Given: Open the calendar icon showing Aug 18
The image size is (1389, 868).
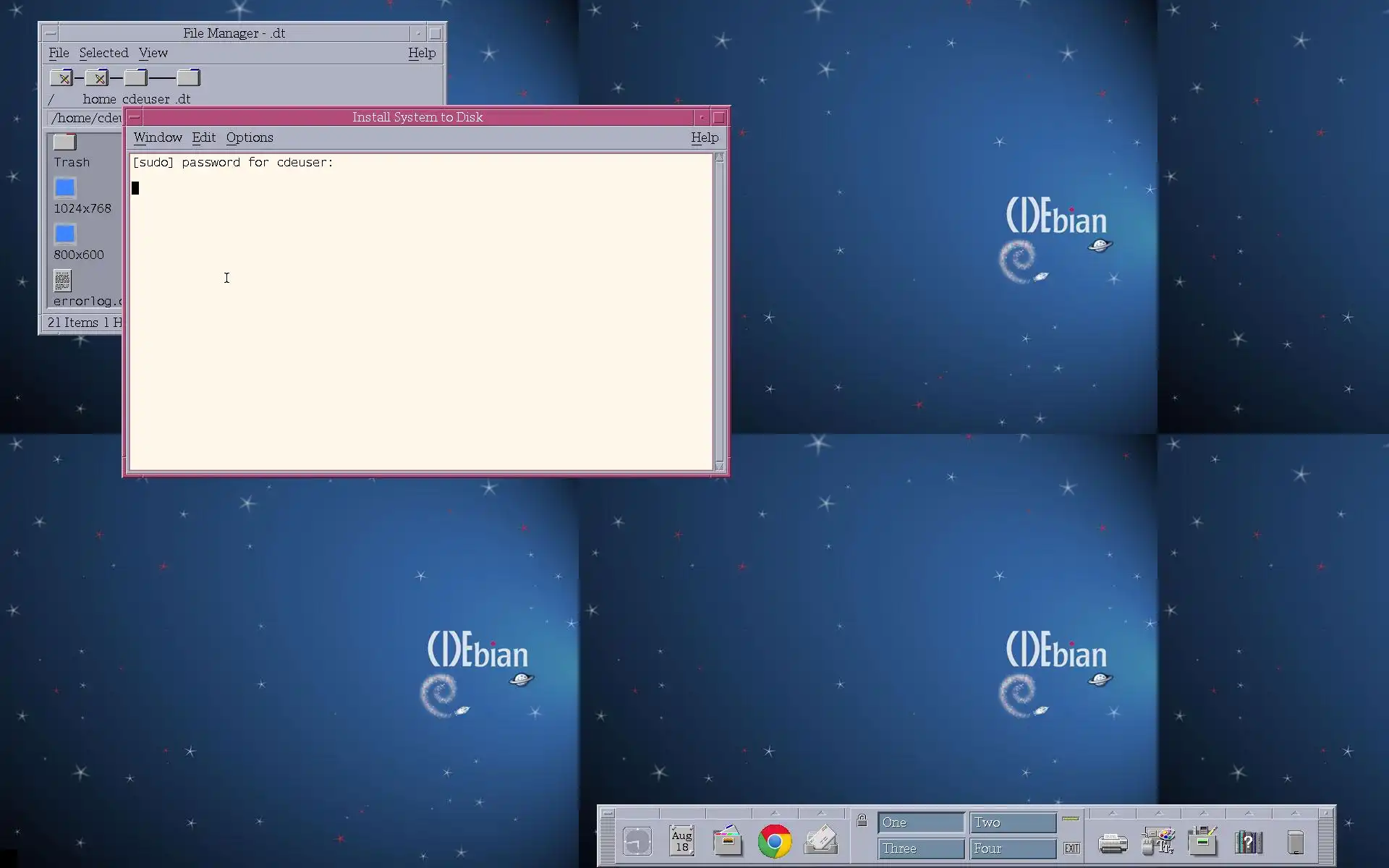Looking at the screenshot, I should [681, 841].
